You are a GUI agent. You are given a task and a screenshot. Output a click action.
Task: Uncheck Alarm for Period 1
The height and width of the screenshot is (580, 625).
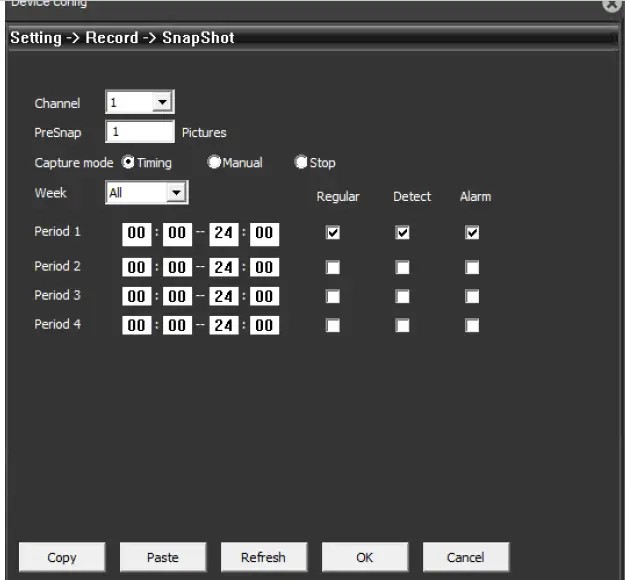coord(472,232)
